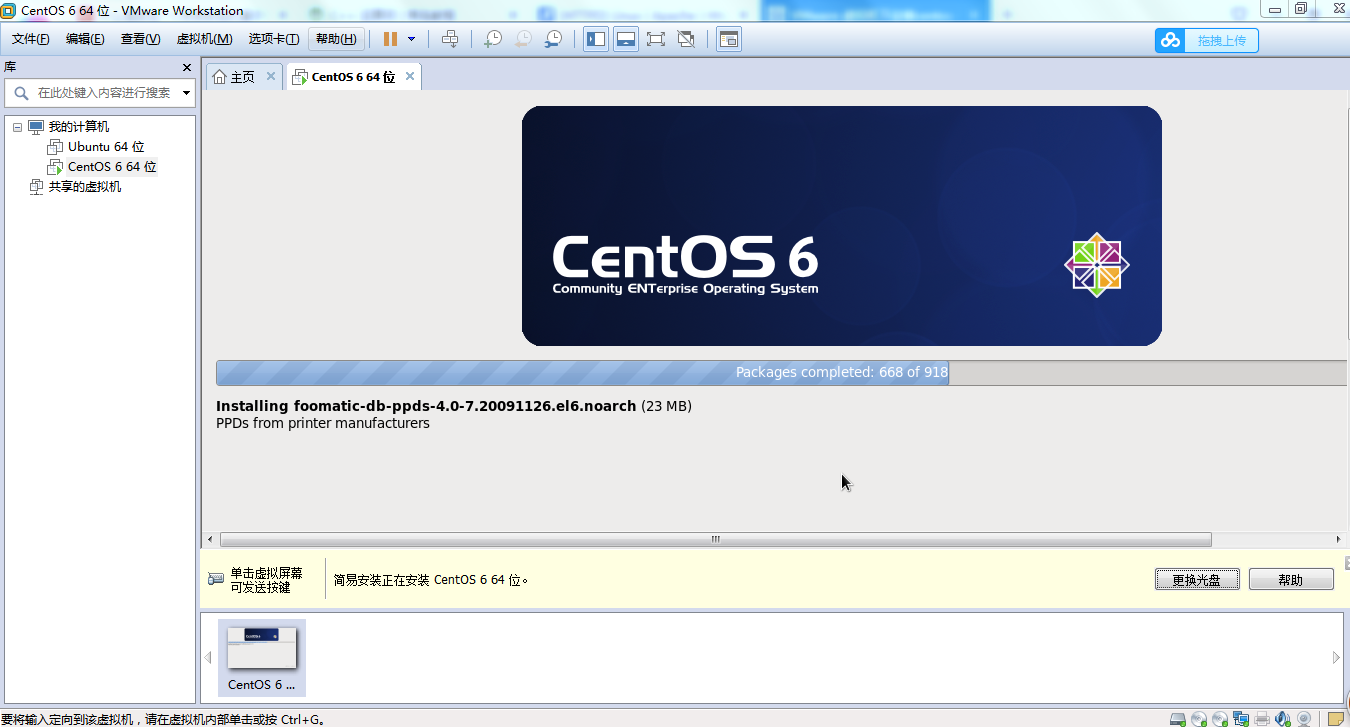Click the network adapter status icon
The image size is (1350, 728).
[x=1241, y=719]
